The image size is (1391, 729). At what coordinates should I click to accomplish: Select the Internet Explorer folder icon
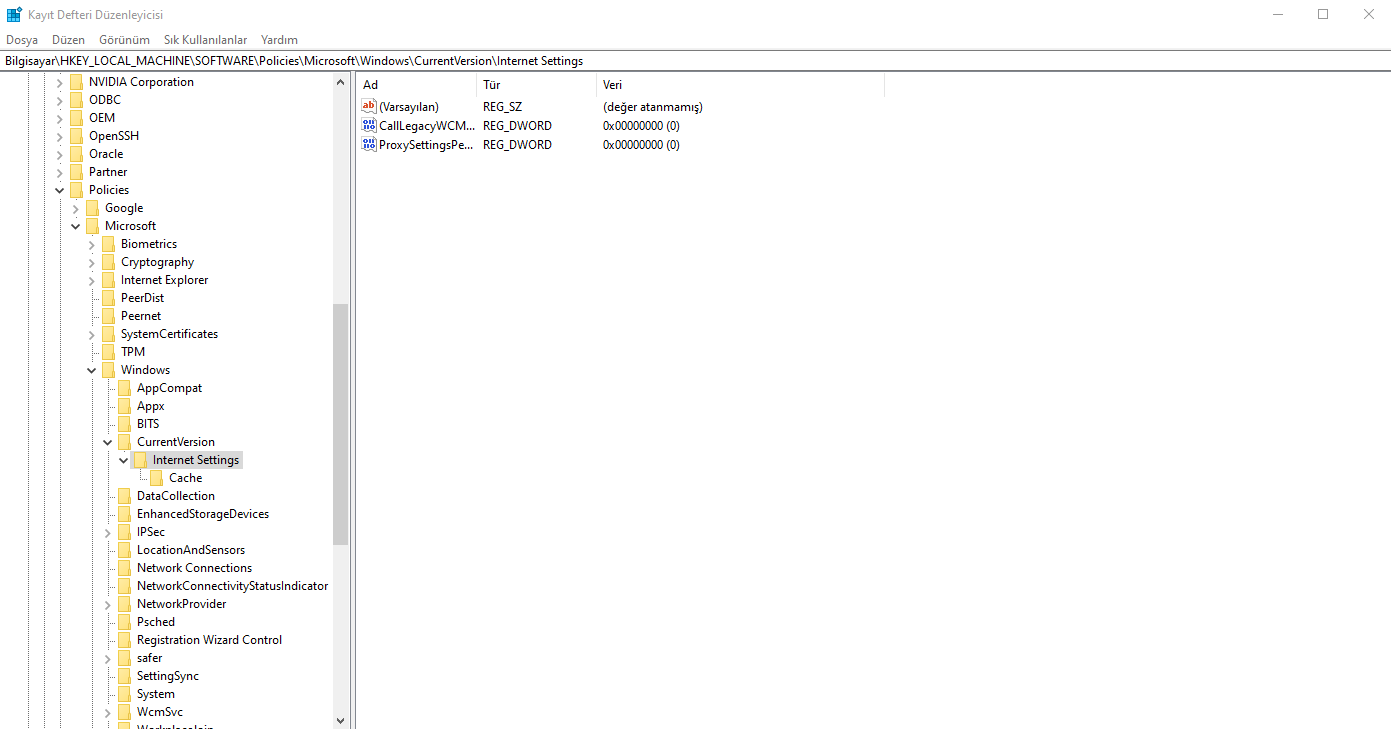click(108, 280)
